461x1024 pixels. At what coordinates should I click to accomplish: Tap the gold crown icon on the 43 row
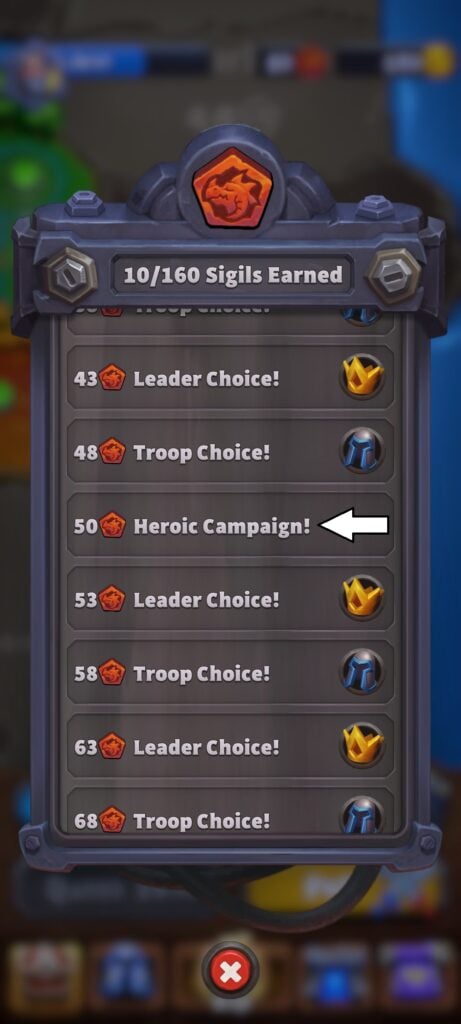pos(362,378)
